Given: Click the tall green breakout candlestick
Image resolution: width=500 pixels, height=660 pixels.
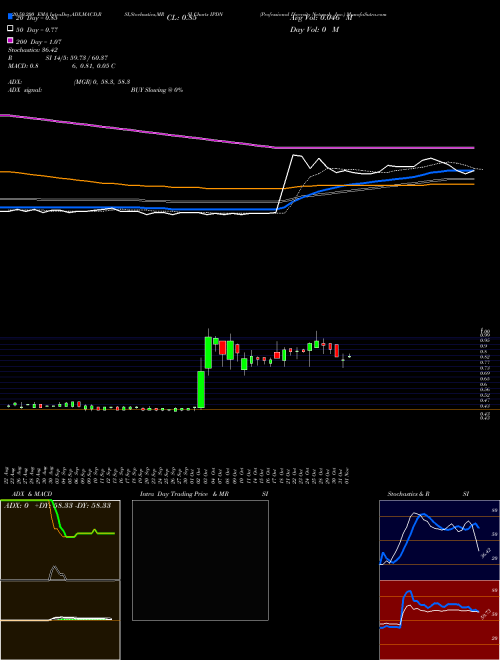Looking at the screenshot, I should point(201,389).
